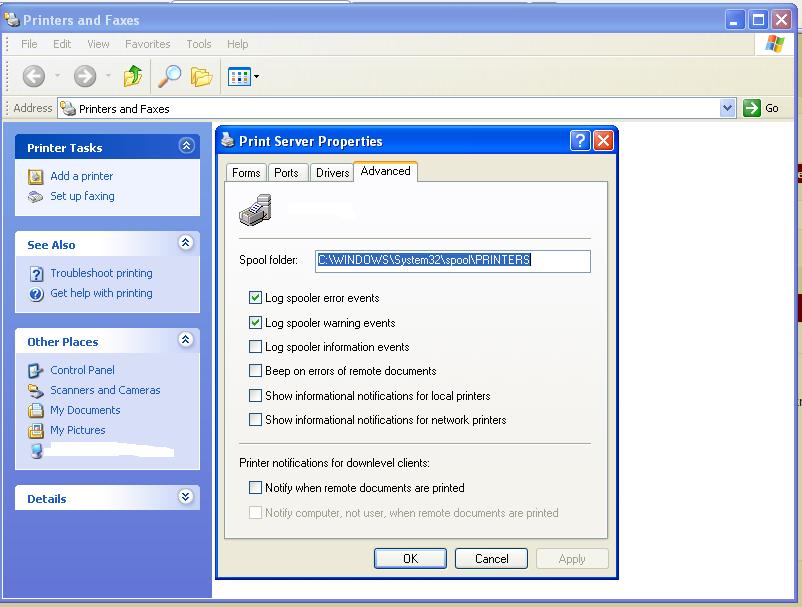Open the Edit menu

coord(62,44)
